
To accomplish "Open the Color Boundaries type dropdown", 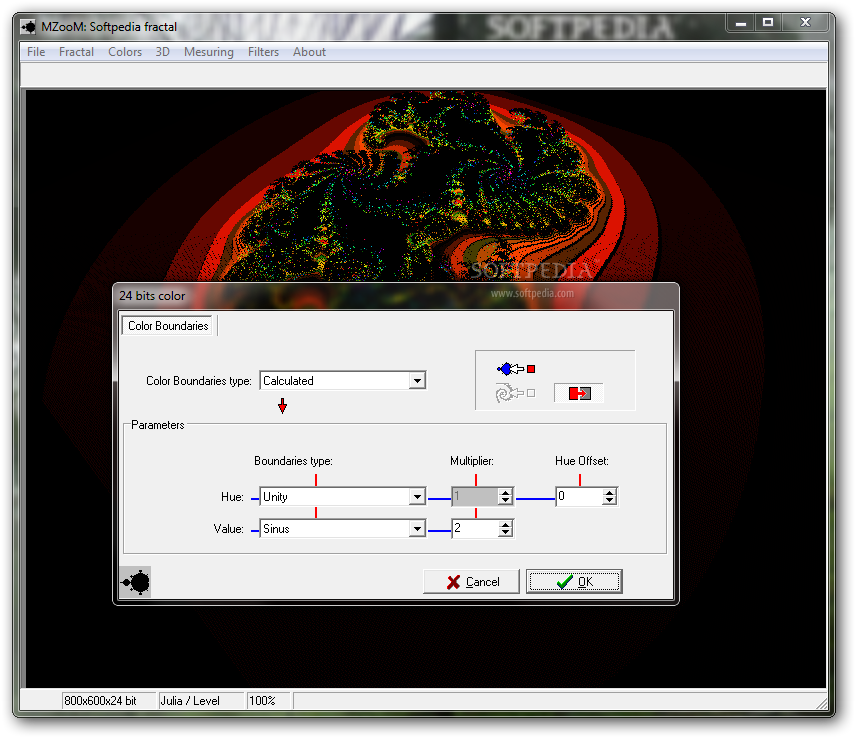I will [417, 380].
